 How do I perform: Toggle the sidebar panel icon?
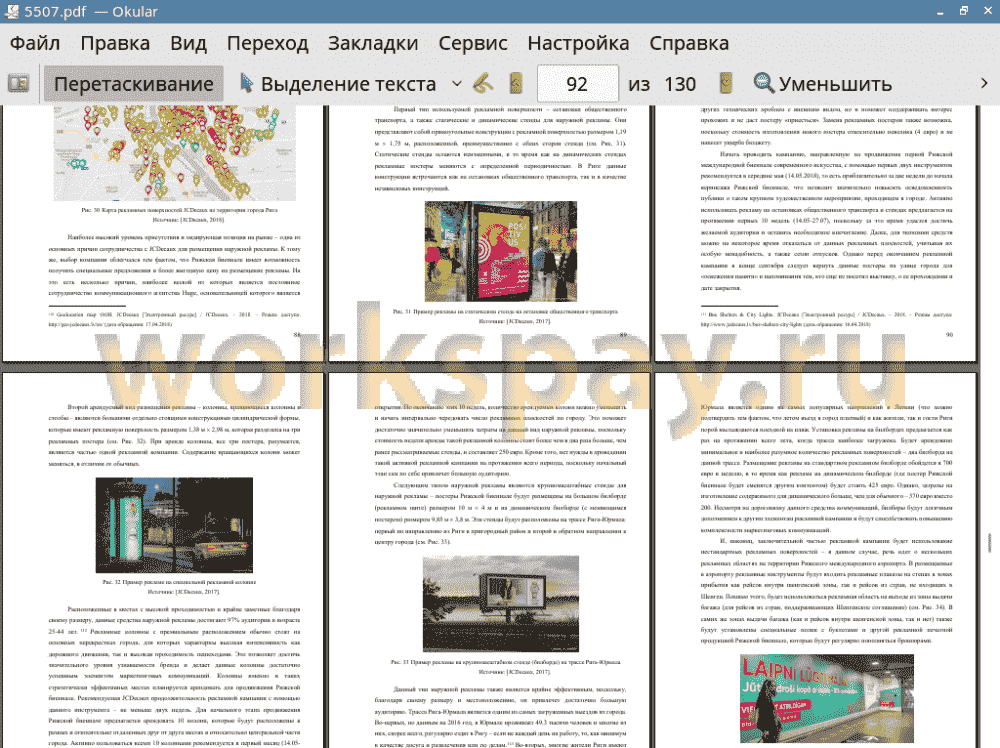click(18, 84)
